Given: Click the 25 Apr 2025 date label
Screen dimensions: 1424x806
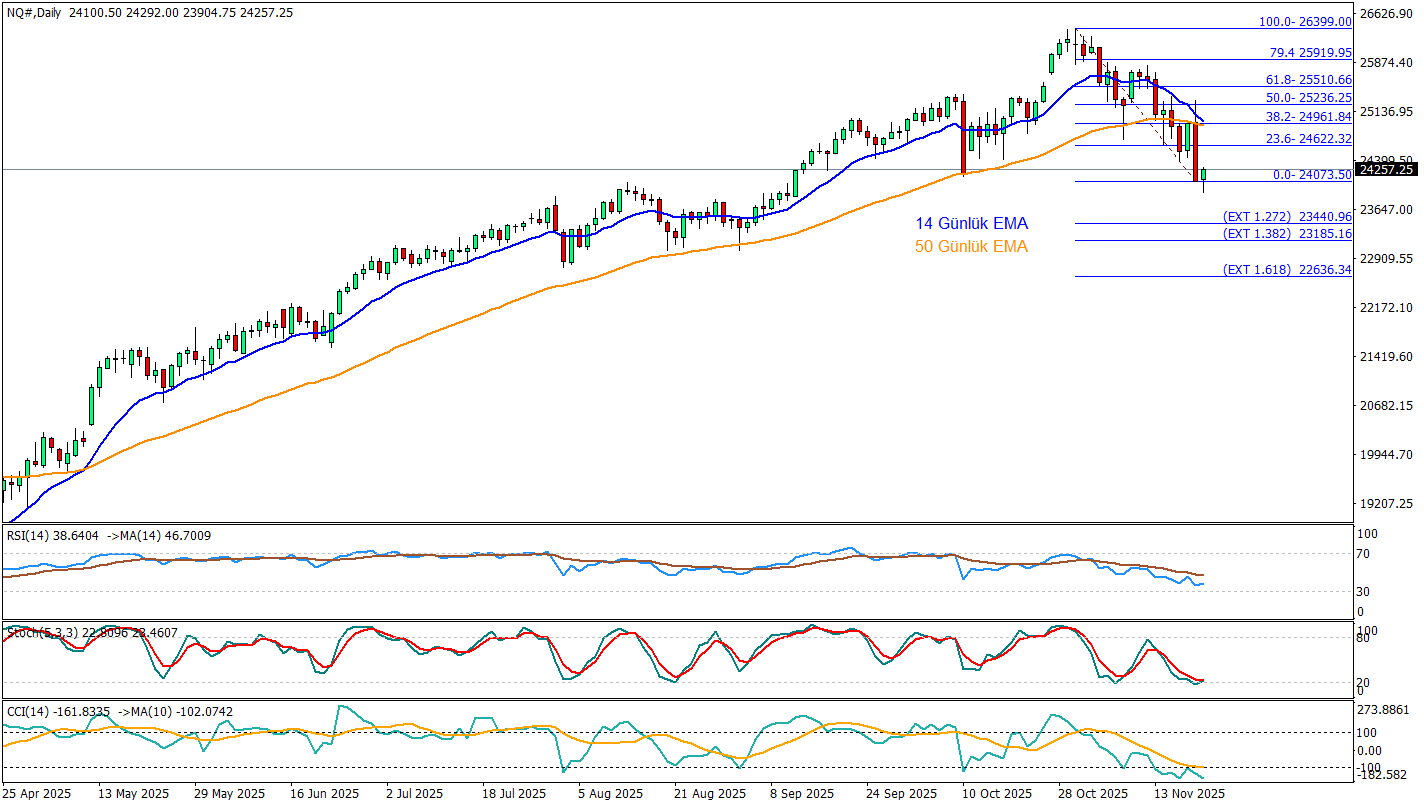Looking at the screenshot, I should point(39,793).
